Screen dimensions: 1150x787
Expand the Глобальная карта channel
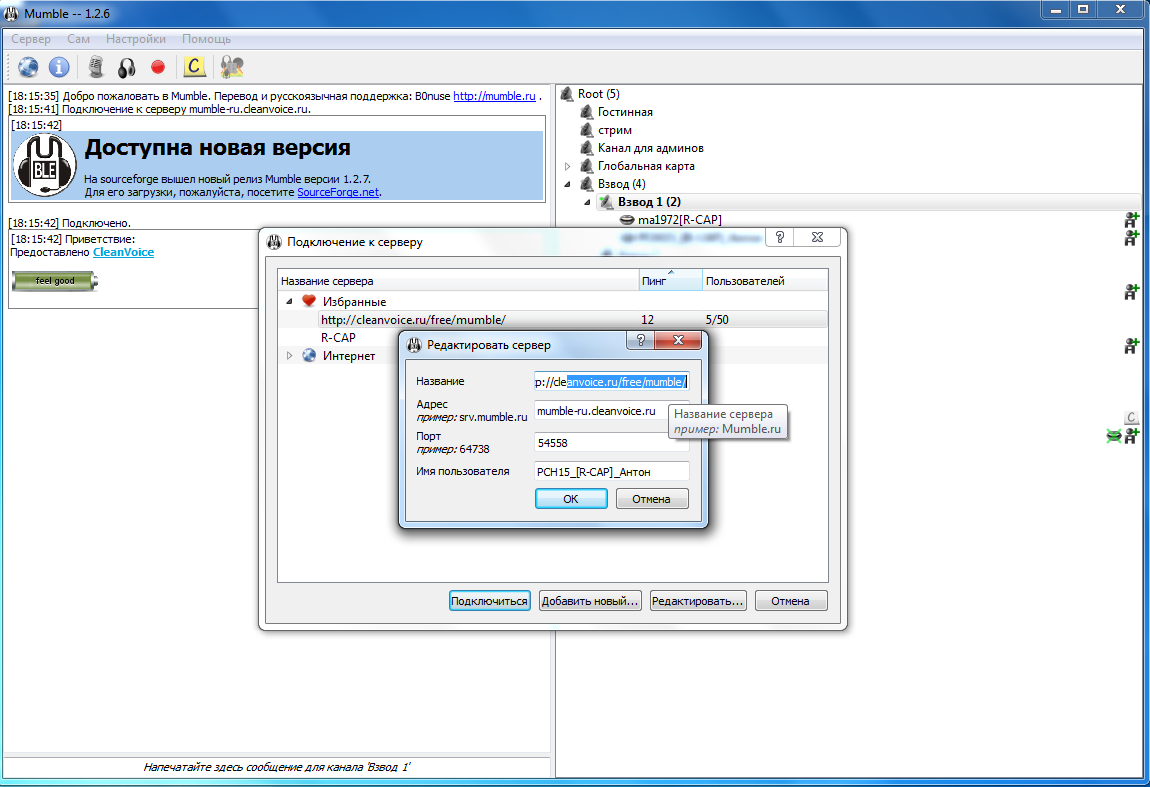tap(568, 166)
